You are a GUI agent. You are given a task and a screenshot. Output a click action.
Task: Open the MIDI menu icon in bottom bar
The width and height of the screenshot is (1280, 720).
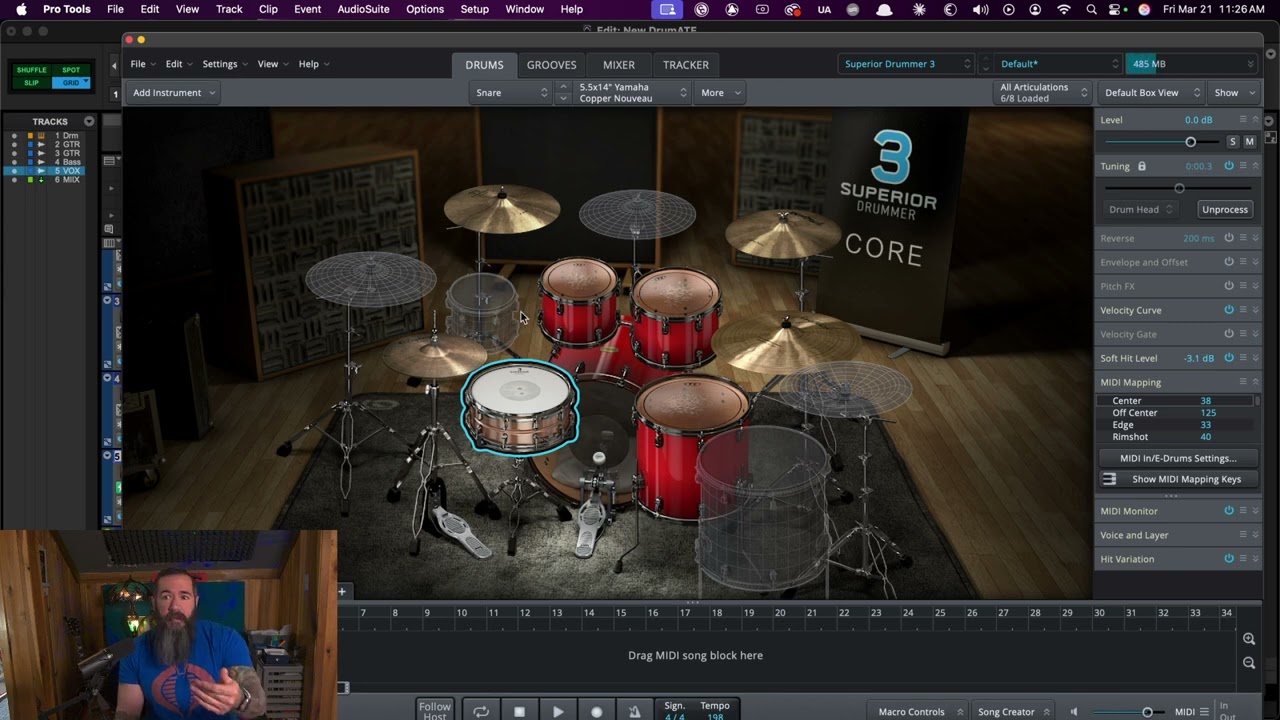1204,712
